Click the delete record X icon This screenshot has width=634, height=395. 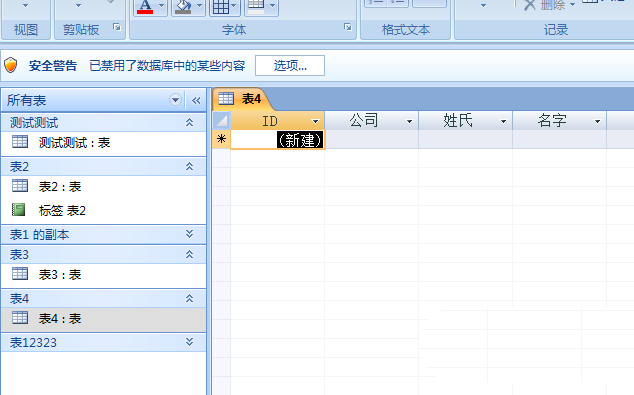click(x=529, y=5)
